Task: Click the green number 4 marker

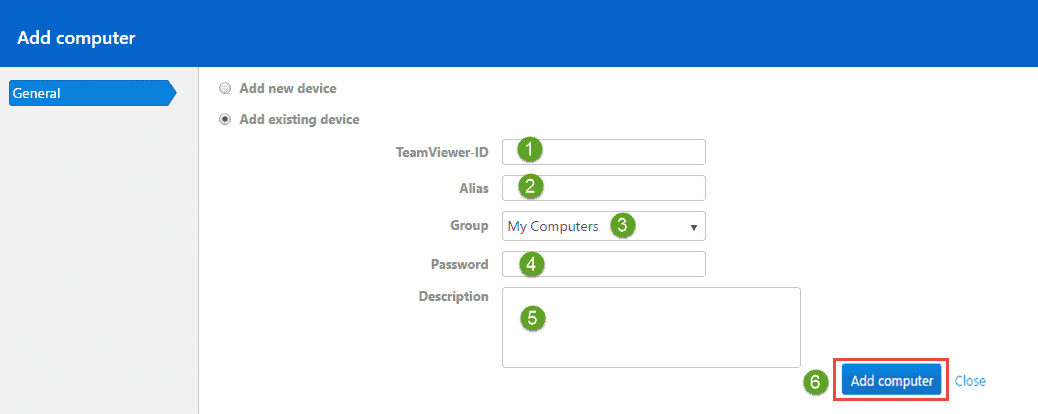Action: tap(531, 264)
